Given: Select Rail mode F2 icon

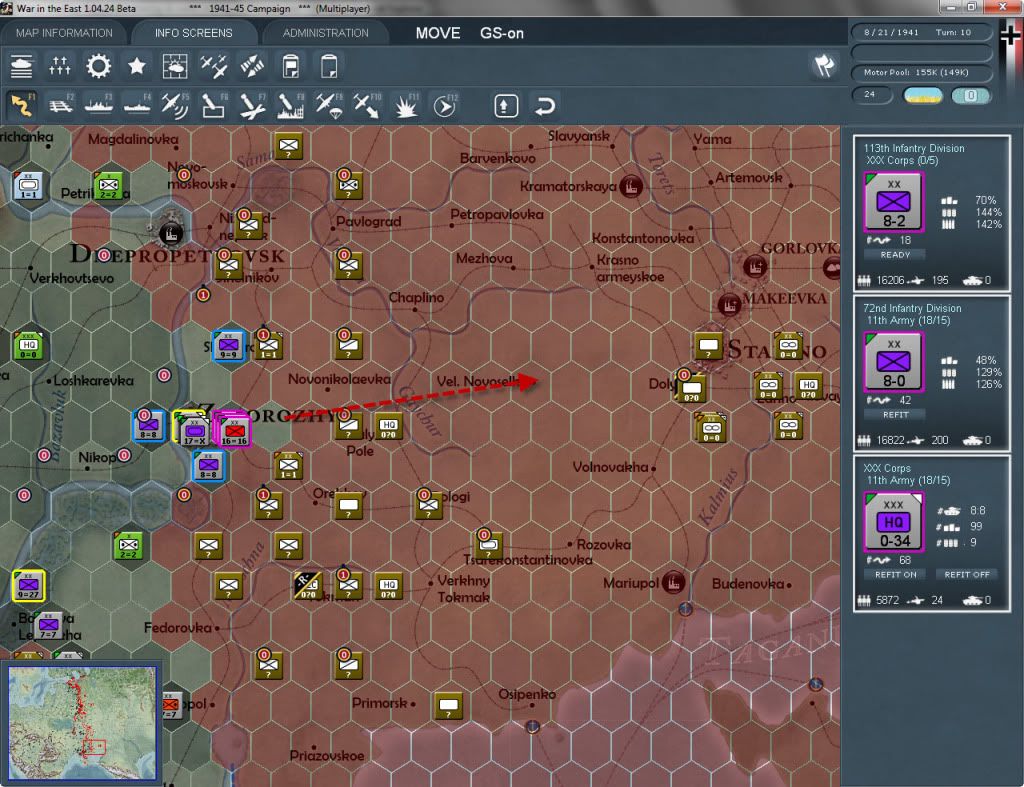Looking at the screenshot, I should (x=61, y=105).
